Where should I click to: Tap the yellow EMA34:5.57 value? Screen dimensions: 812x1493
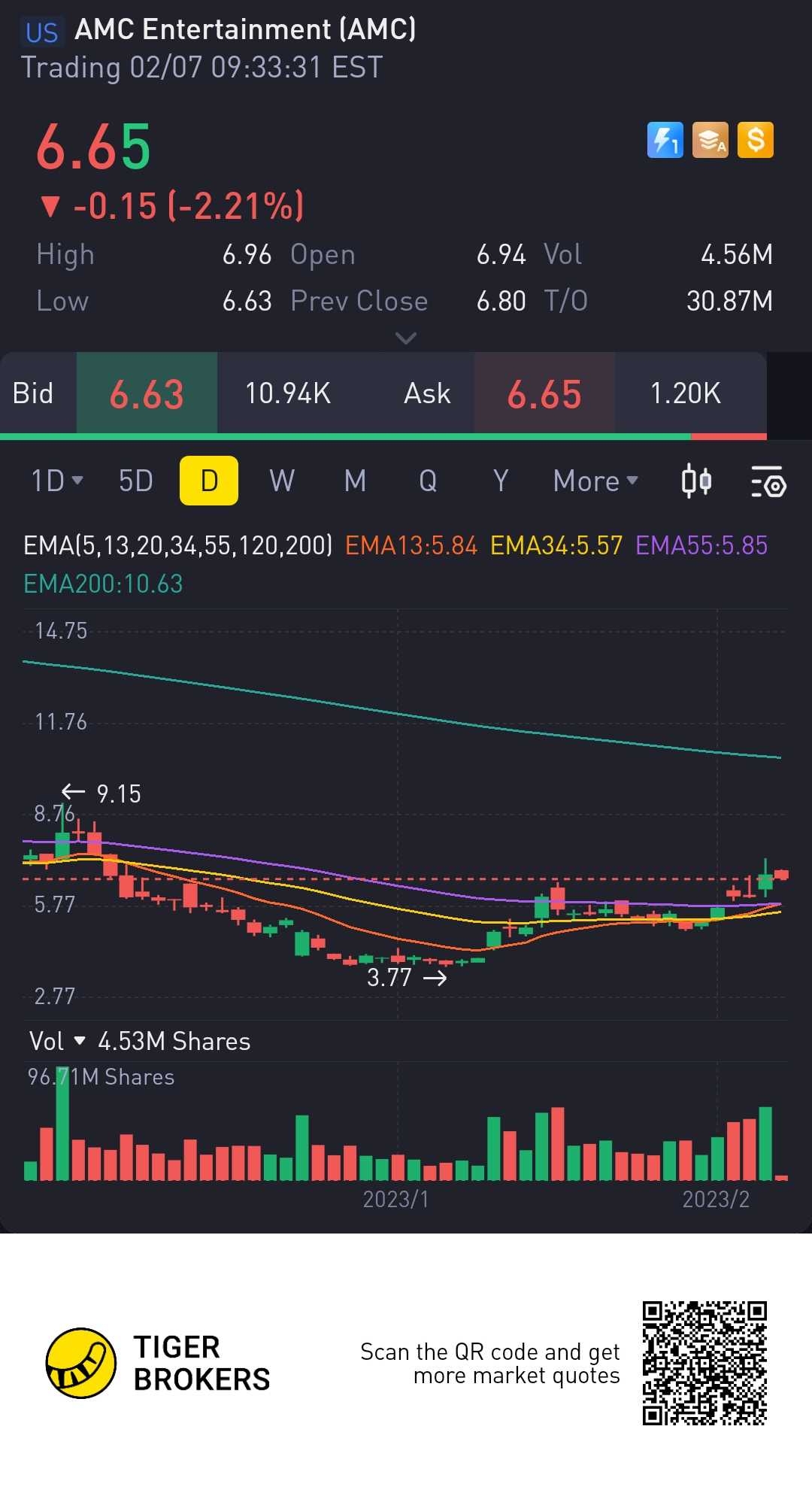point(556,545)
